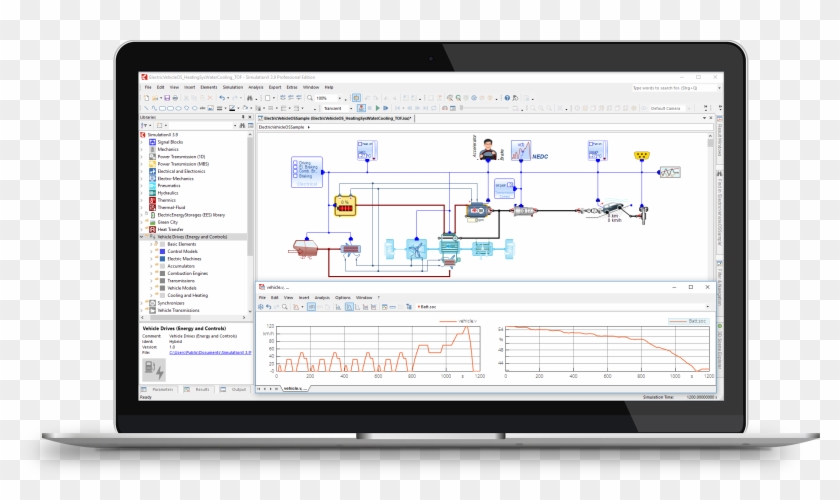Click the vehicle component in the diagram
Image resolution: width=840 pixels, height=500 pixels.
pos(613,208)
